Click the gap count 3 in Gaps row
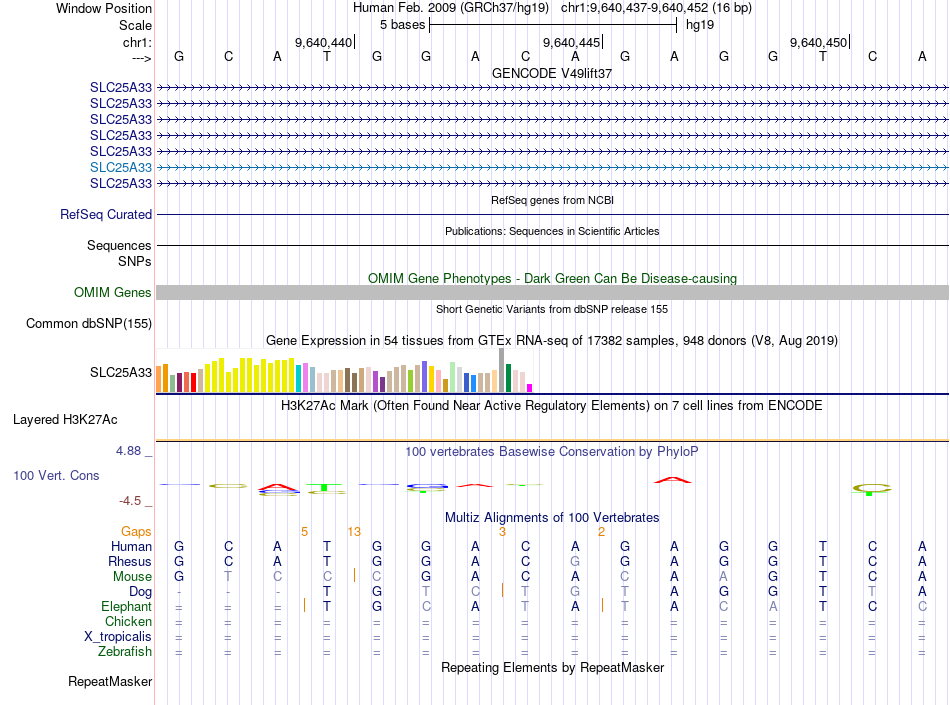Viewport: 950px width, 705px height. click(502, 532)
